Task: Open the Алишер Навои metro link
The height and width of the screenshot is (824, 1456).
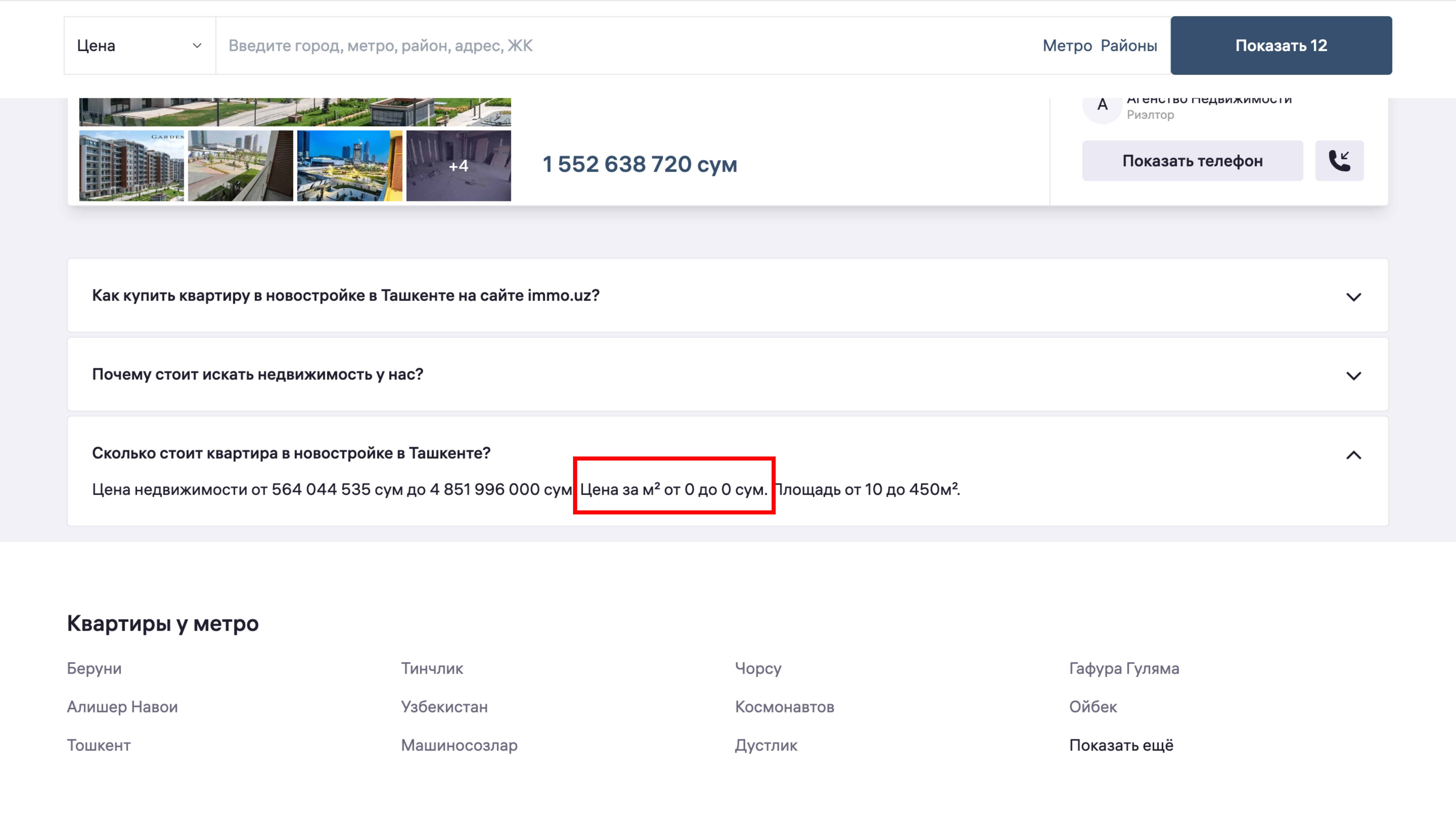Action: [122, 707]
